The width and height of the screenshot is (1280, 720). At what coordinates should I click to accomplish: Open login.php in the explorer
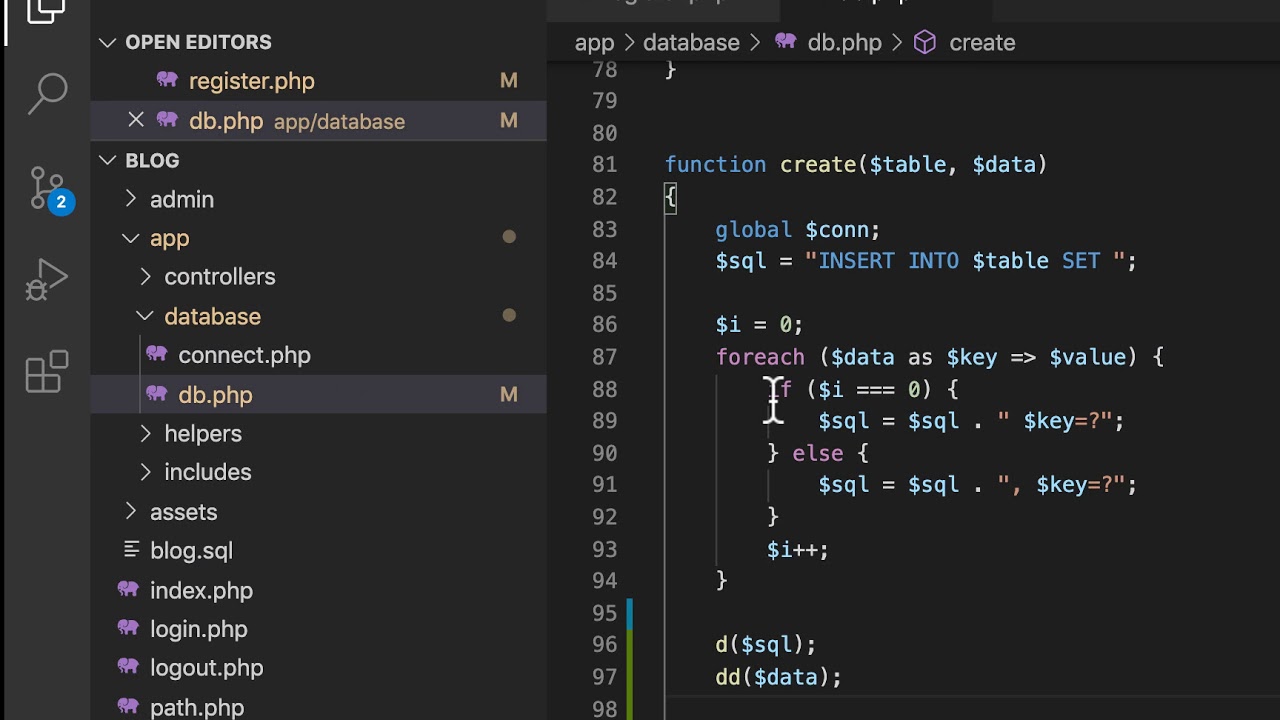pyautogui.click(x=198, y=629)
